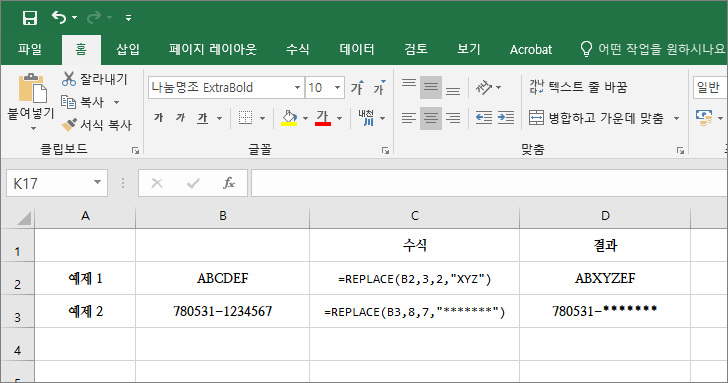Open number format 일반 box
728x383 pixels.
pos(710,87)
